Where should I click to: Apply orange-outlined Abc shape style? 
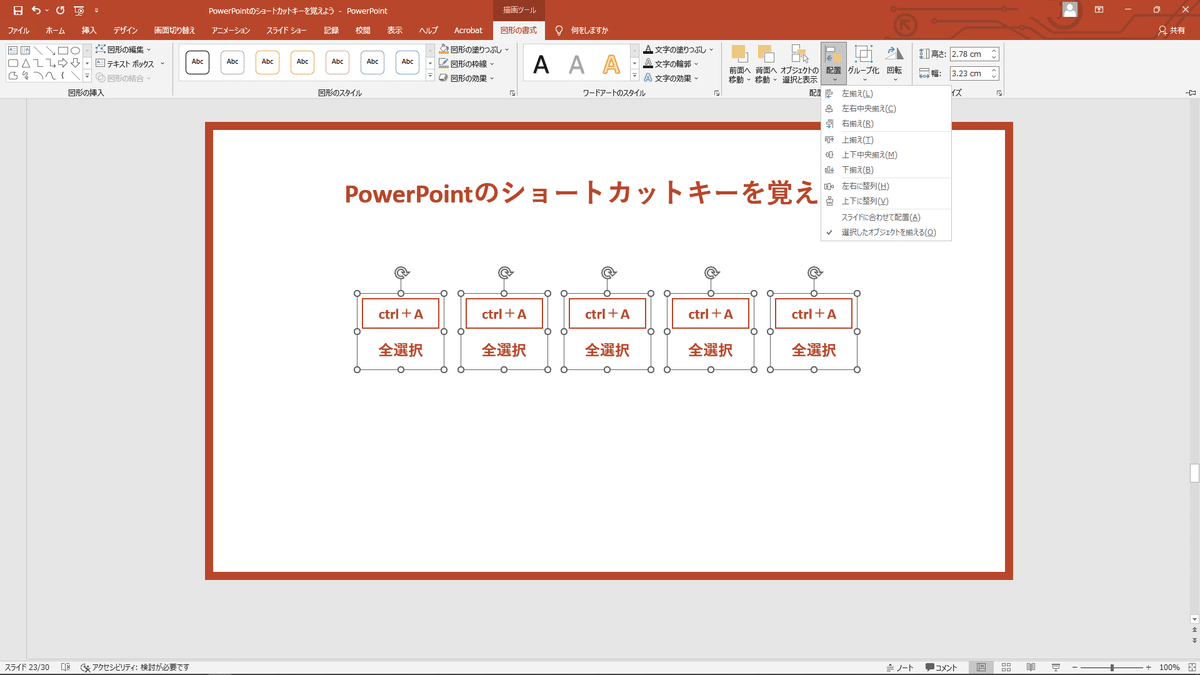coord(267,62)
